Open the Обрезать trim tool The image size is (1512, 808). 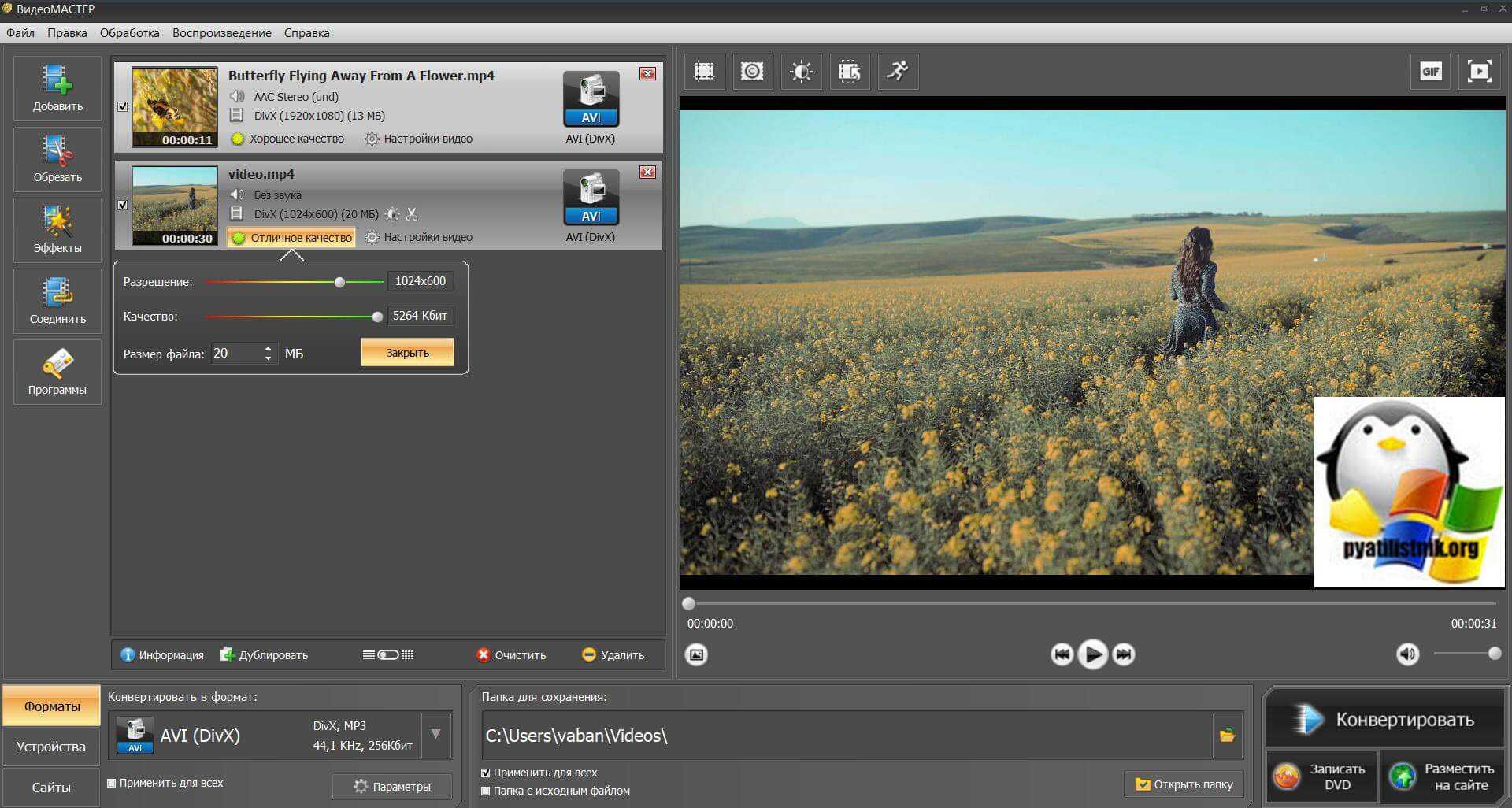57,158
